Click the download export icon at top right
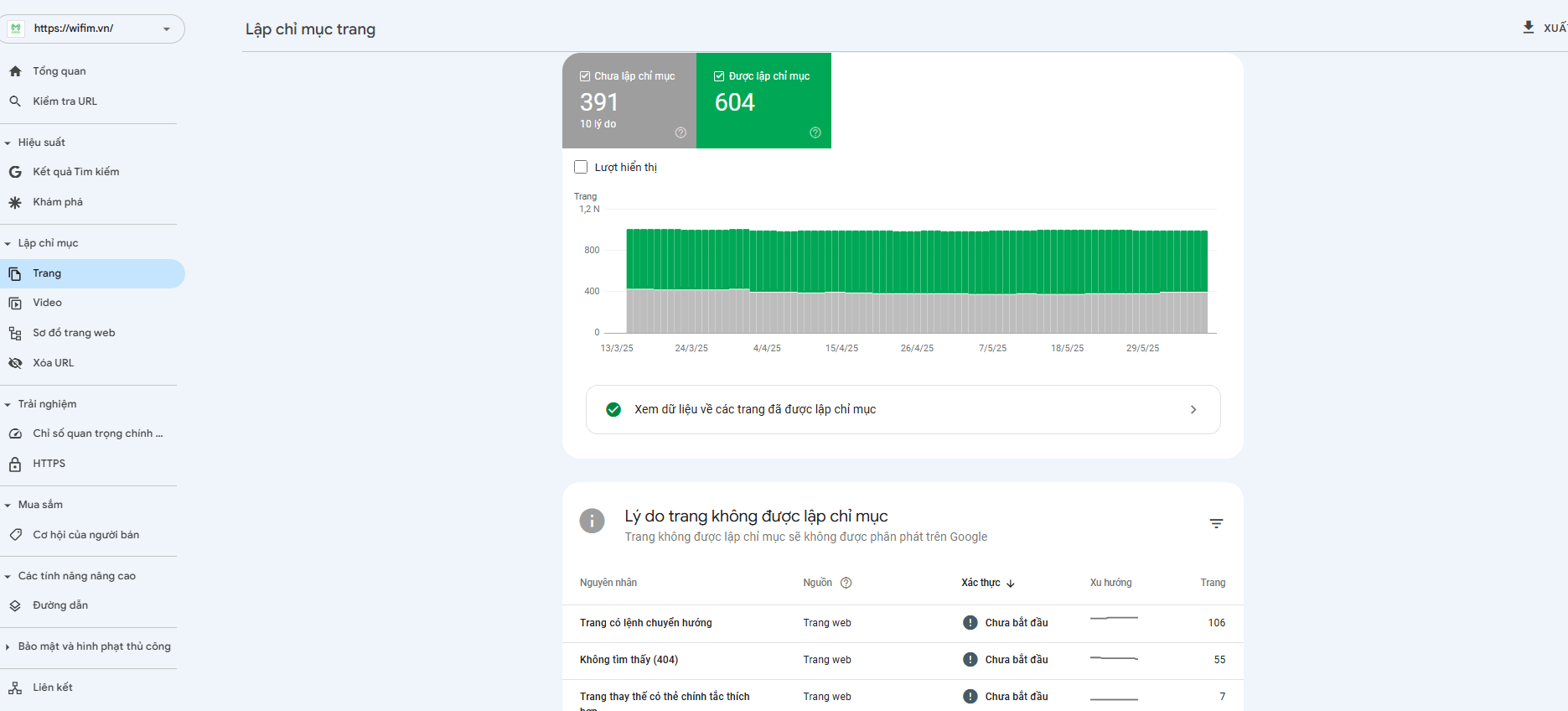The image size is (1568, 711). (1529, 28)
